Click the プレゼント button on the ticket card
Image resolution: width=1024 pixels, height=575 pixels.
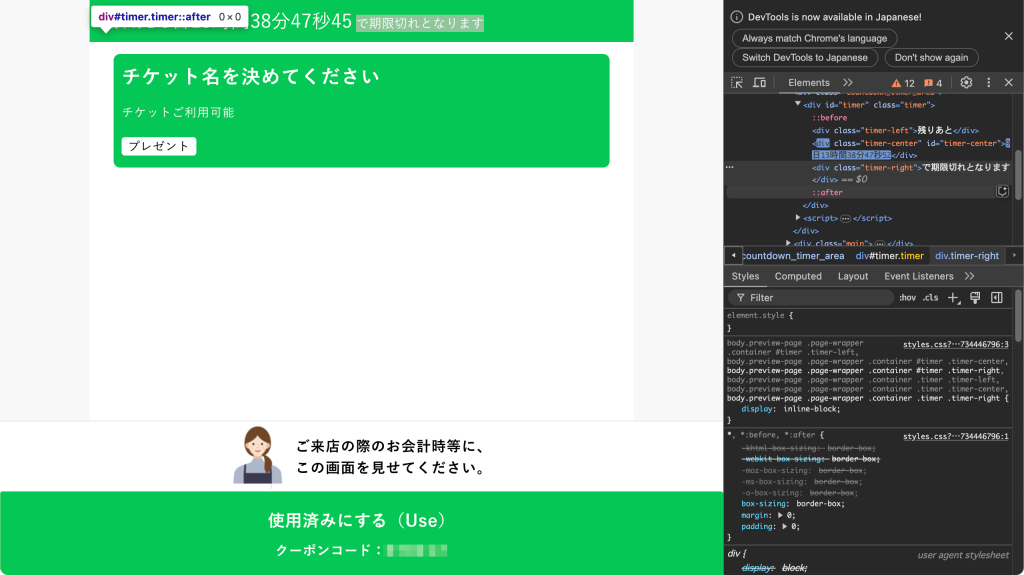point(159,146)
